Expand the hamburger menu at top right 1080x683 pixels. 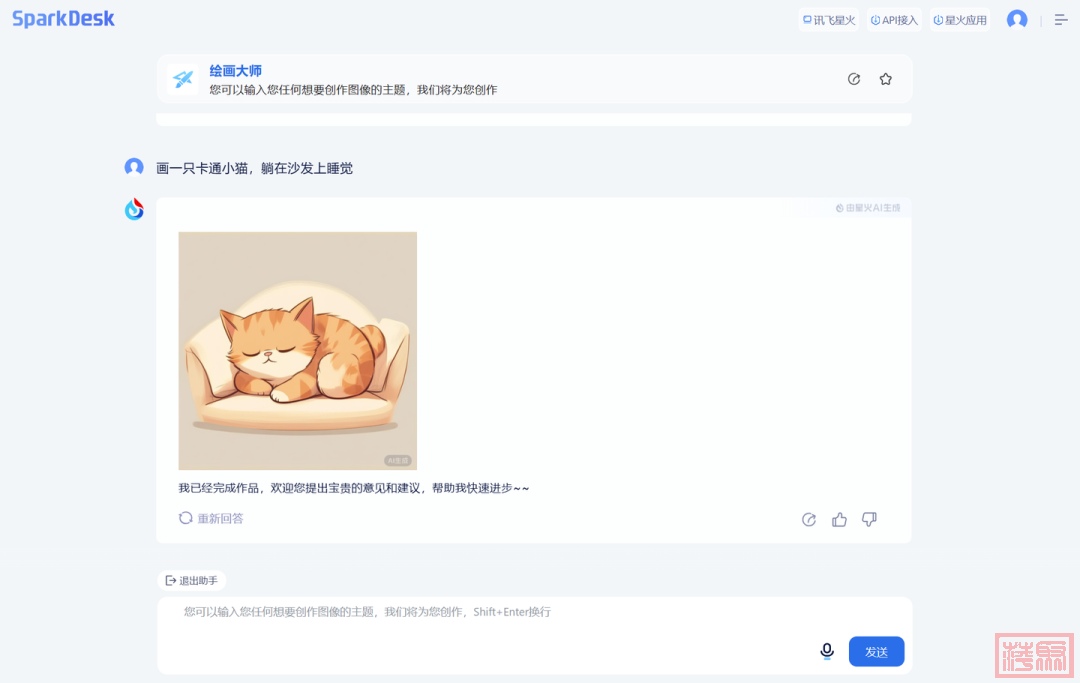(x=1061, y=20)
